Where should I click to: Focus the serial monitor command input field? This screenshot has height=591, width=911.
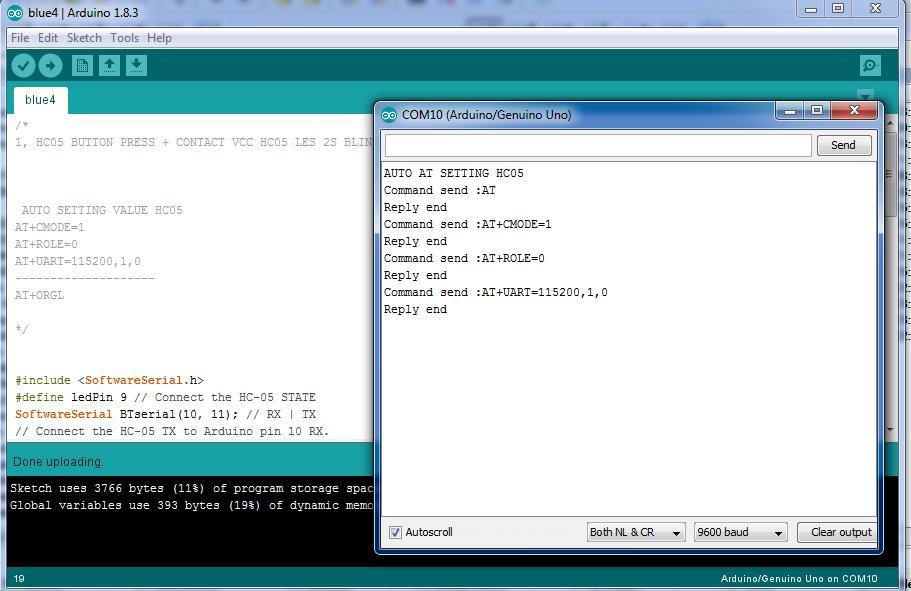pyautogui.click(x=598, y=145)
